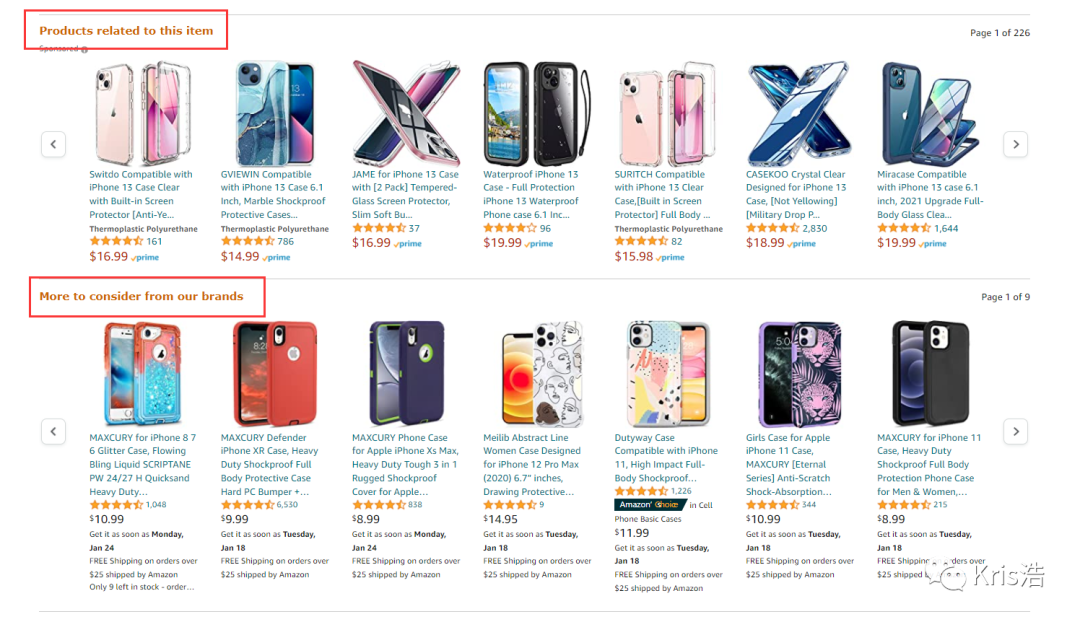The height and width of the screenshot is (622, 1080).
Task: Click the Sponsored info icon
Action: [x=85, y=49]
